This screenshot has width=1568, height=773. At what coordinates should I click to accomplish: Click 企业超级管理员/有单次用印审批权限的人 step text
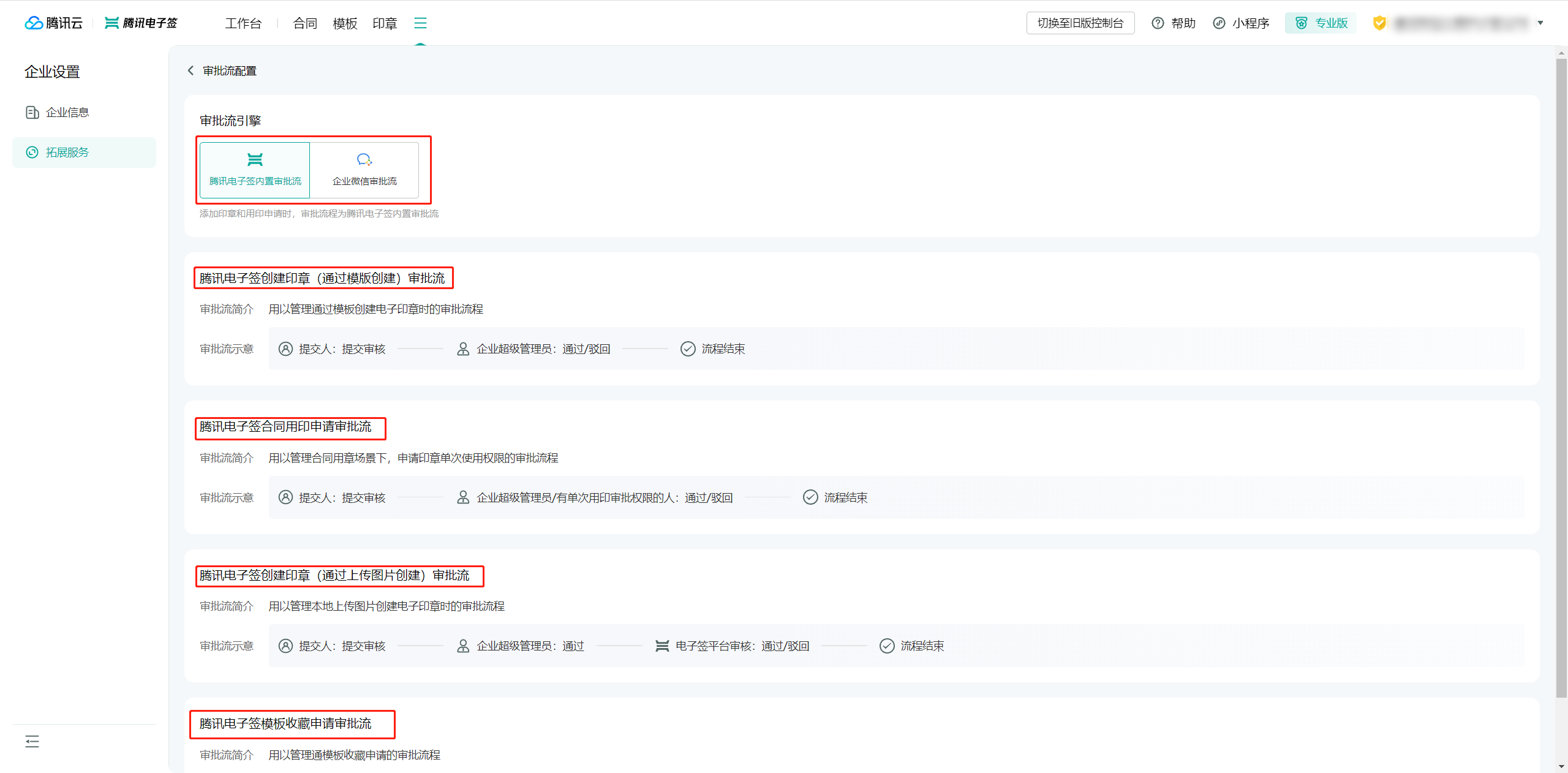[605, 498]
